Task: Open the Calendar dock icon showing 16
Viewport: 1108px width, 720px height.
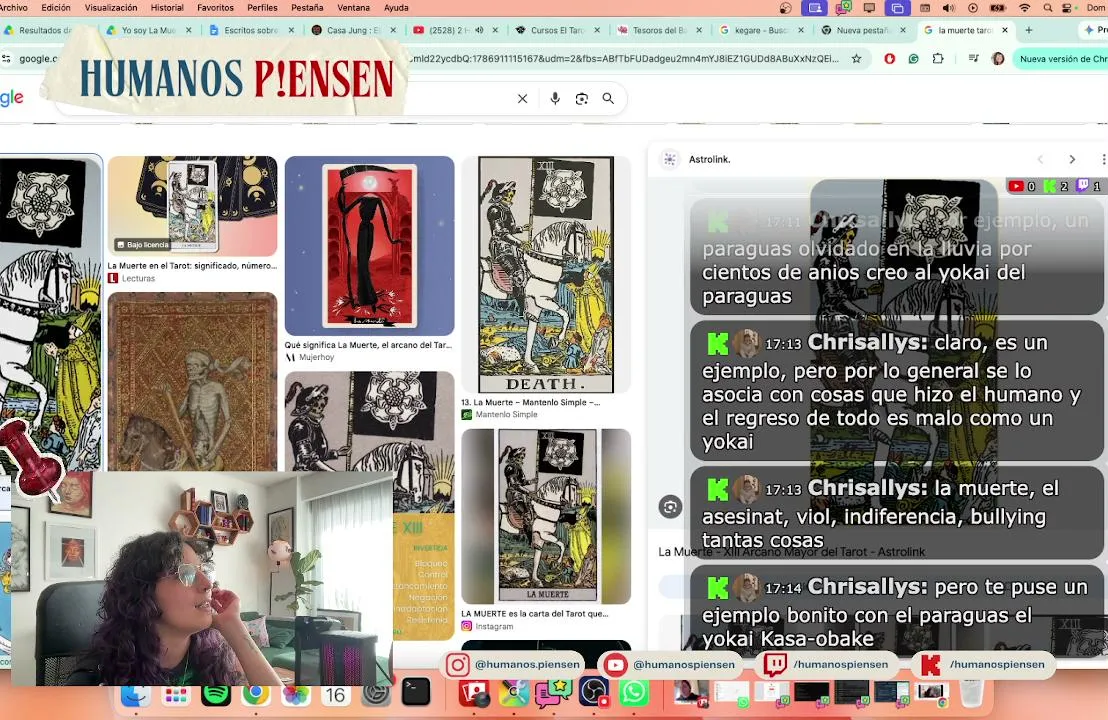Action: 335,695
